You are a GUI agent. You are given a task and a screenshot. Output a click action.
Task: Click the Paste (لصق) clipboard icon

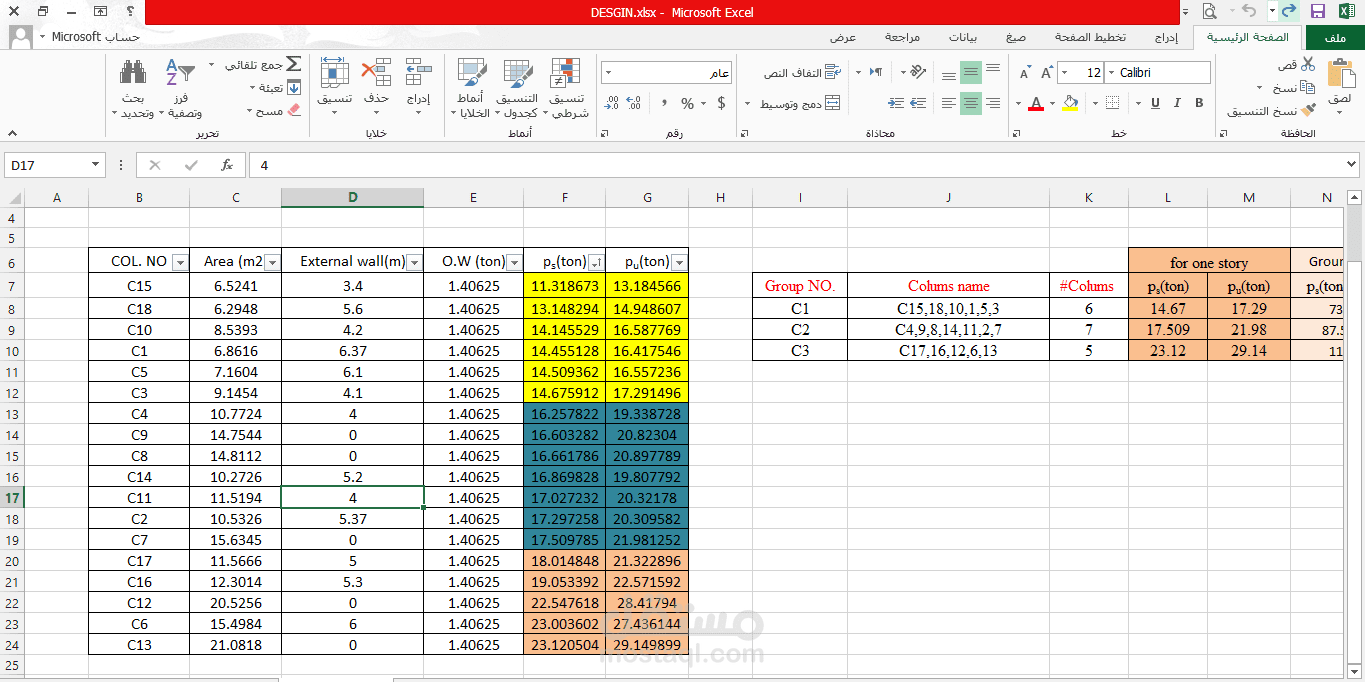coord(1340,74)
